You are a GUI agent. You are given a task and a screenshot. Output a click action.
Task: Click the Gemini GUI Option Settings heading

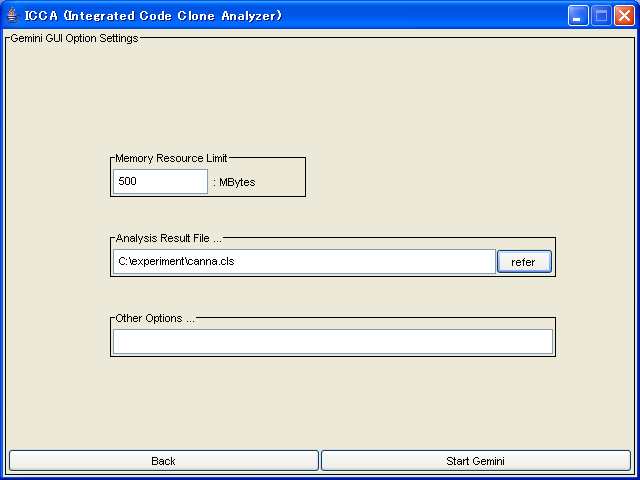point(74,39)
